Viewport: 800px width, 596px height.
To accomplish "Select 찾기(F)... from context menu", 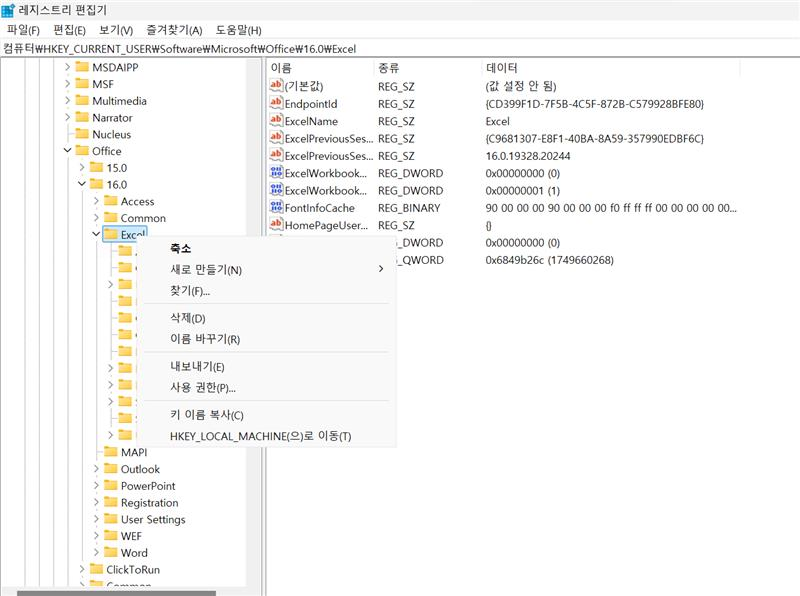I will [x=266, y=291].
